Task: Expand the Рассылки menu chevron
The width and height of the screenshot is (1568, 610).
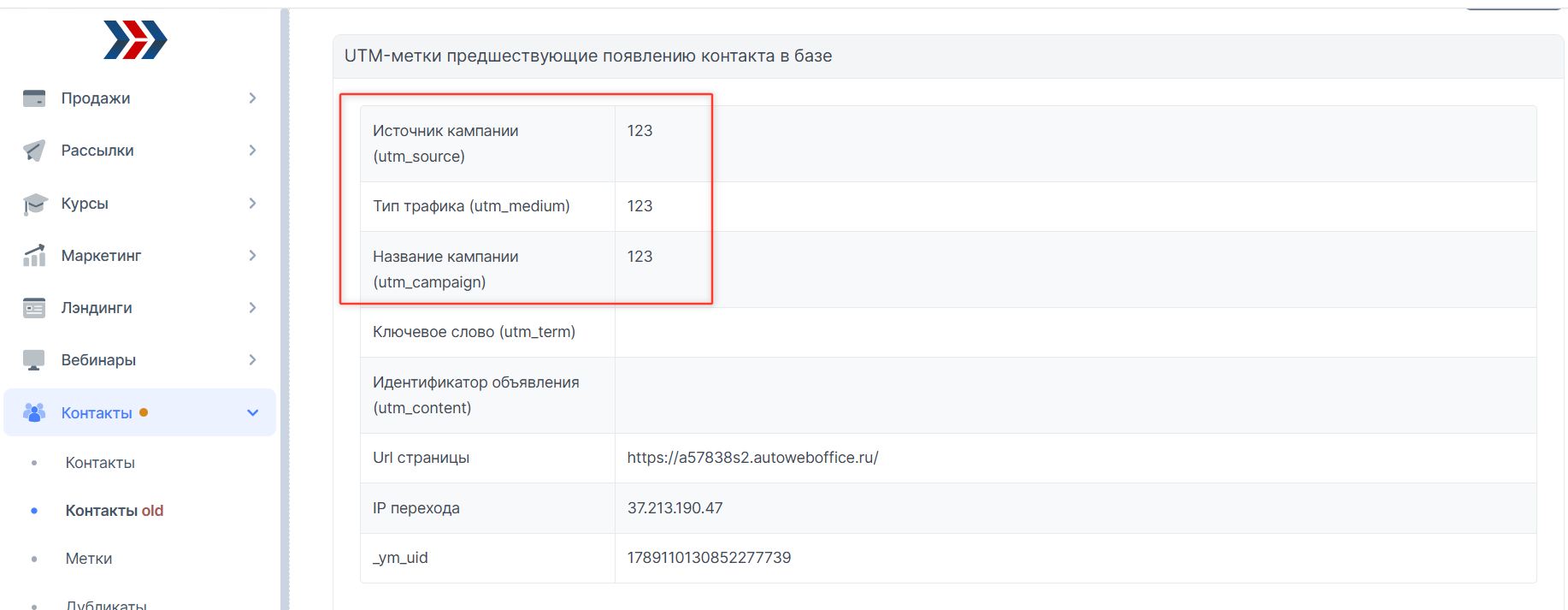Action: (252, 151)
